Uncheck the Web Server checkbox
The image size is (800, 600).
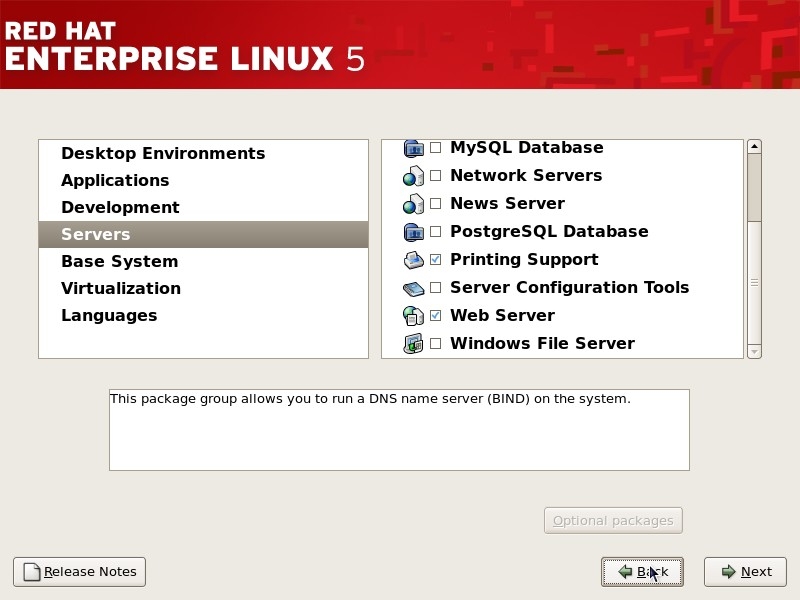coord(436,316)
